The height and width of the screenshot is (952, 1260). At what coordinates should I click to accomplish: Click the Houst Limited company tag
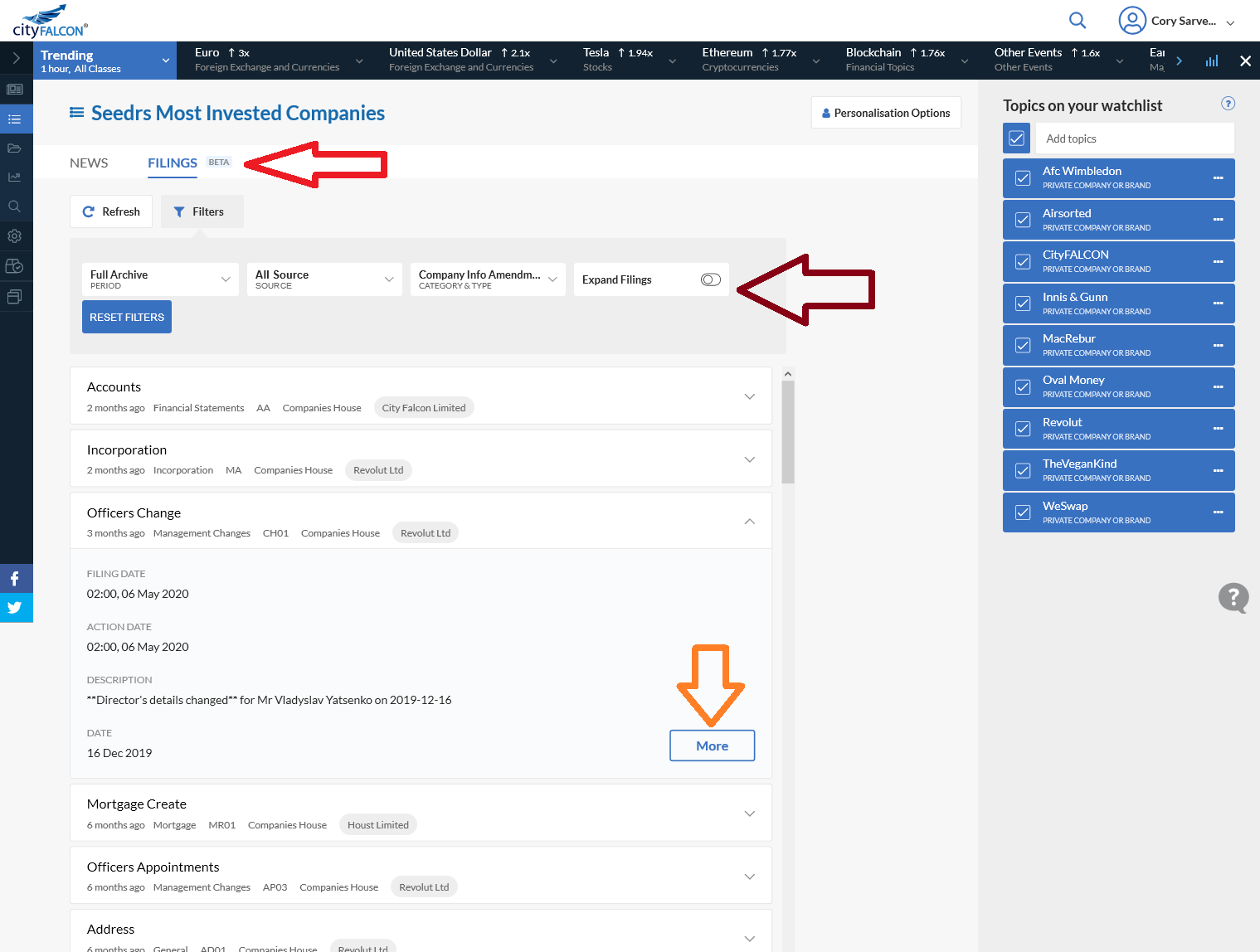pos(378,824)
